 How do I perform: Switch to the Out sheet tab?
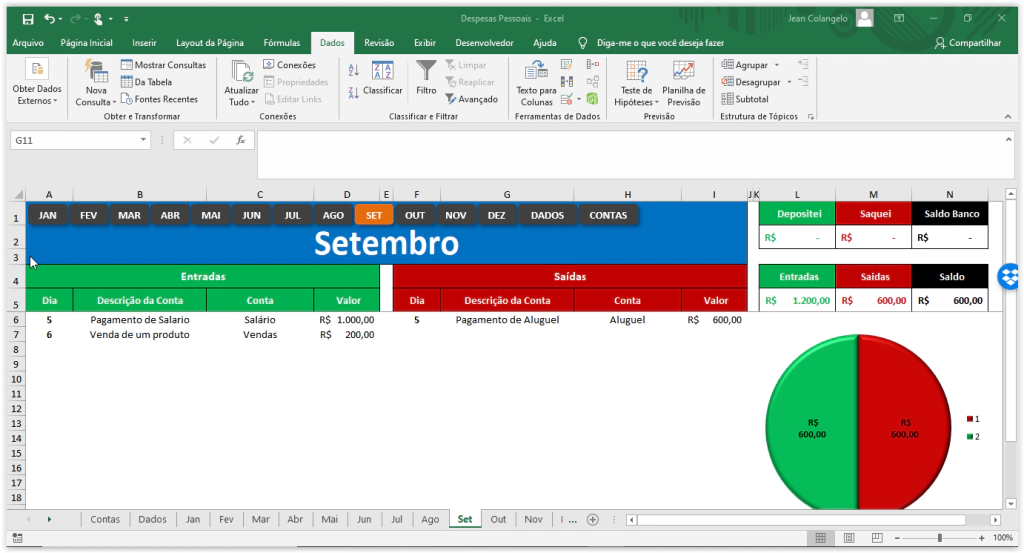[x=497, y=519]
